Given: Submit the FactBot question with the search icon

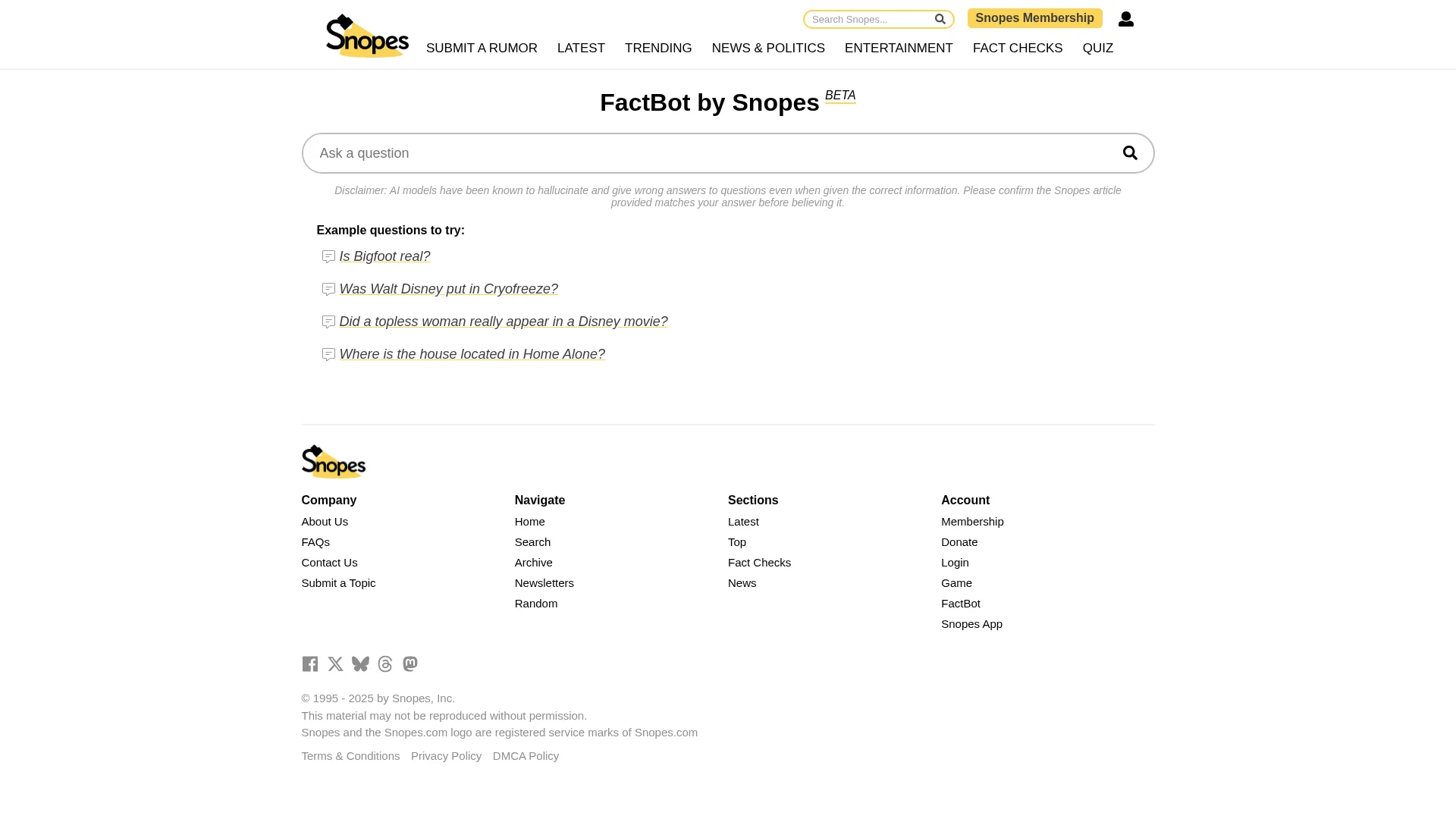Looking at the screenshot, I should [1130, 153].
